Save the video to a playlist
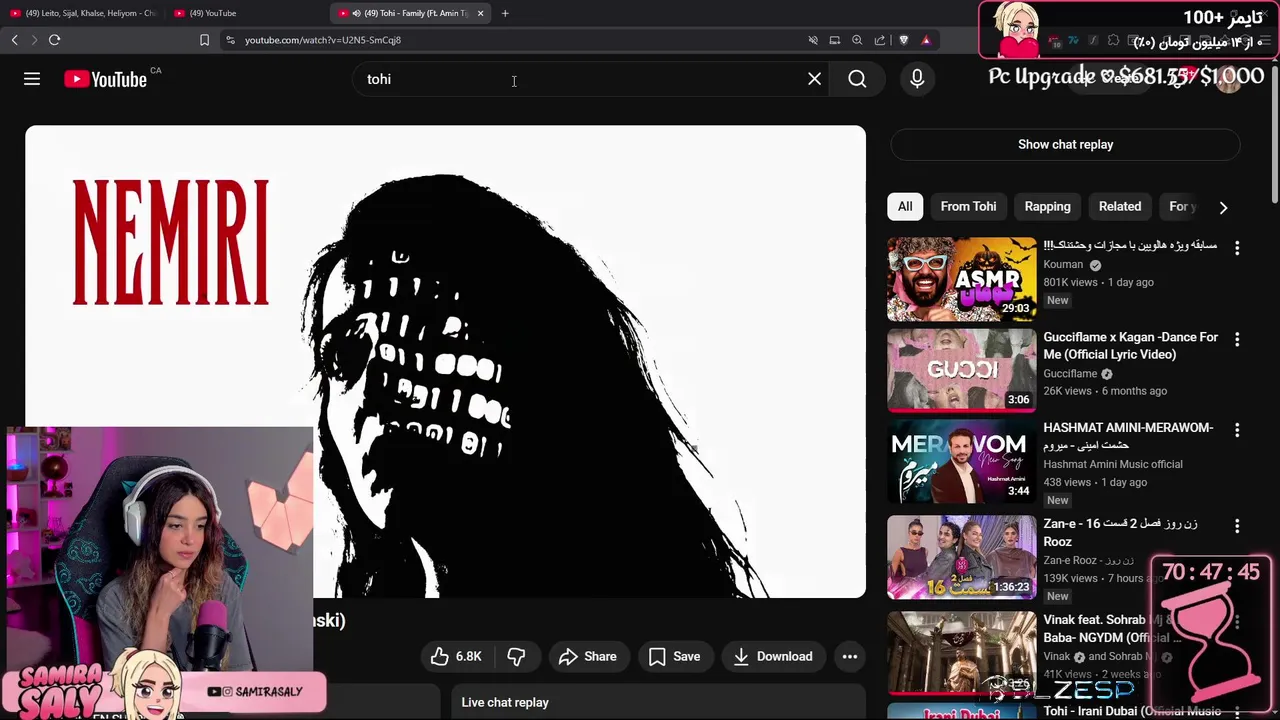 [x=674, y=656]
